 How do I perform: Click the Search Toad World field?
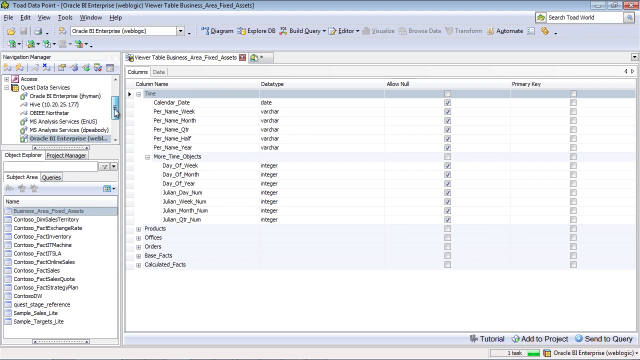pyautogui.click(x=584, y=18)
